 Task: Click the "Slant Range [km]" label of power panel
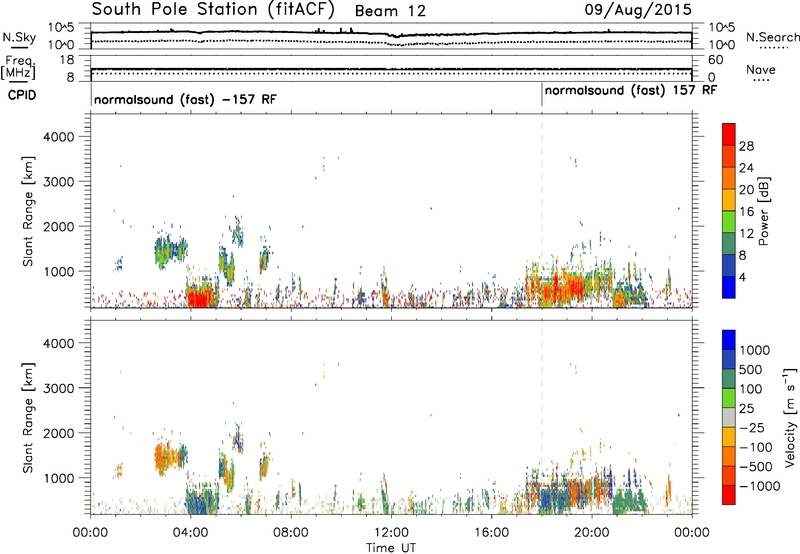(28, 211)
